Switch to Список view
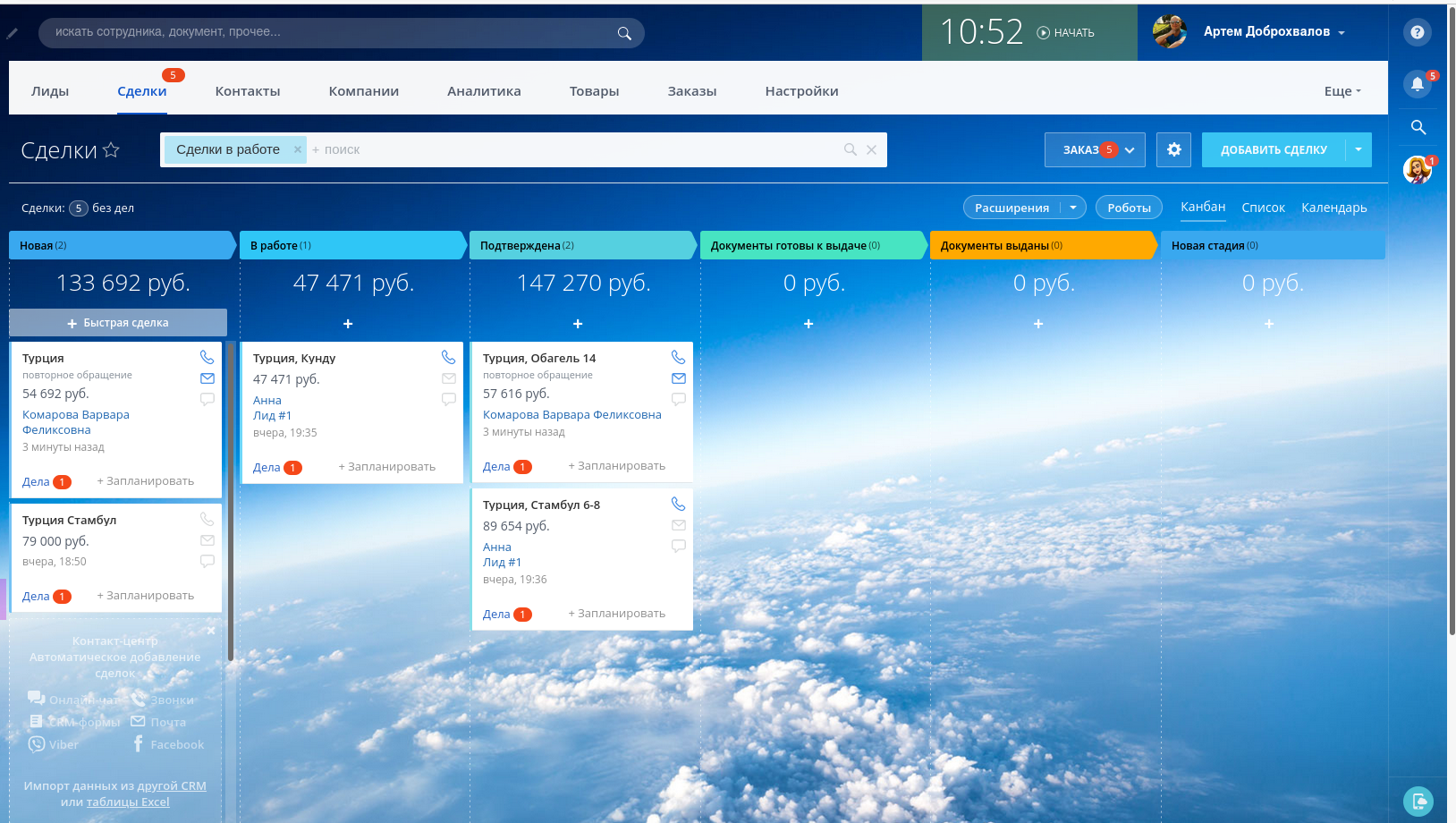Viewport: 1456px width, 823px height. [x=1263, y=208]
